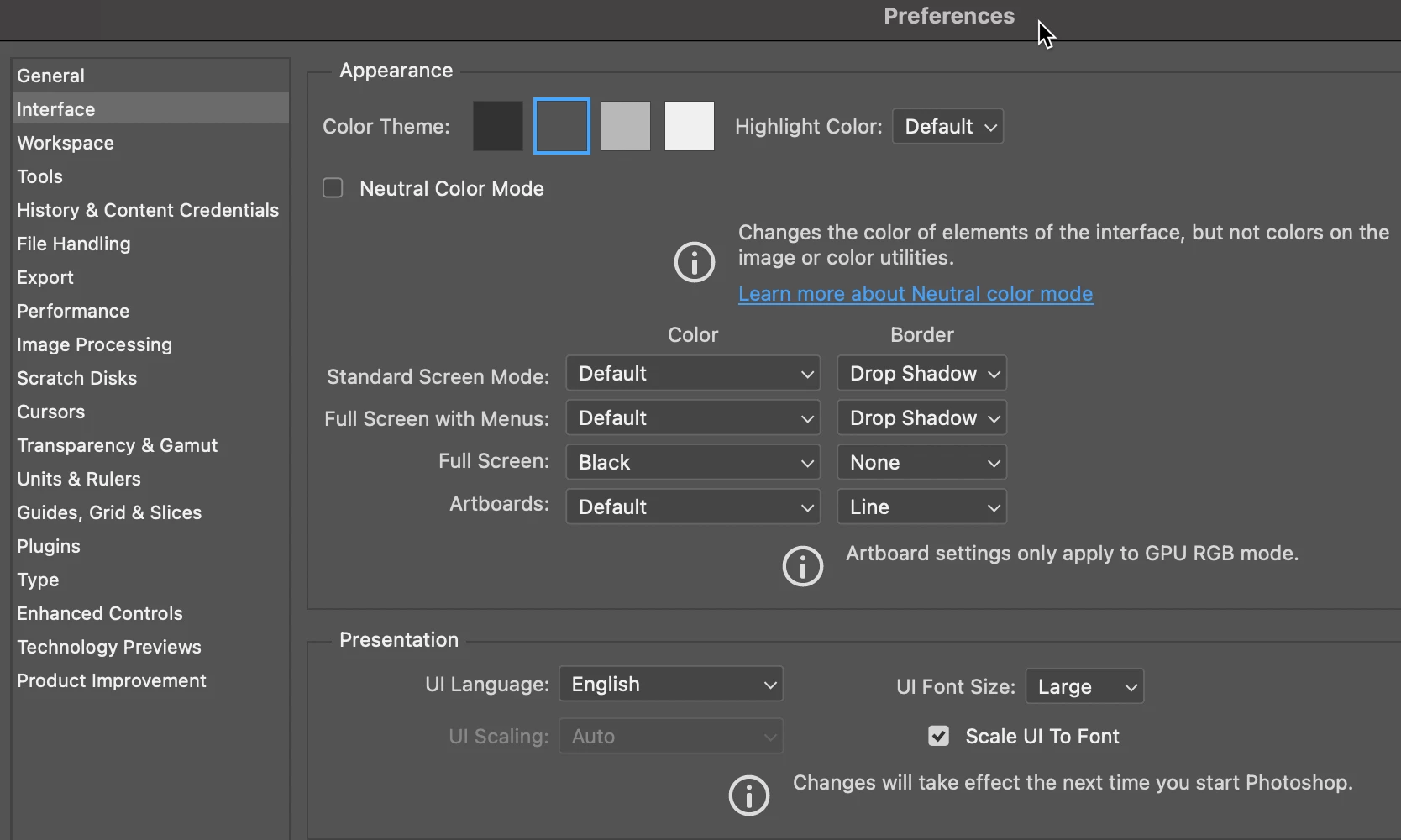Uncheck Scale UI To Font
Image resolution: width=1401 pixels, height=840 pixels.
point(939,736)
